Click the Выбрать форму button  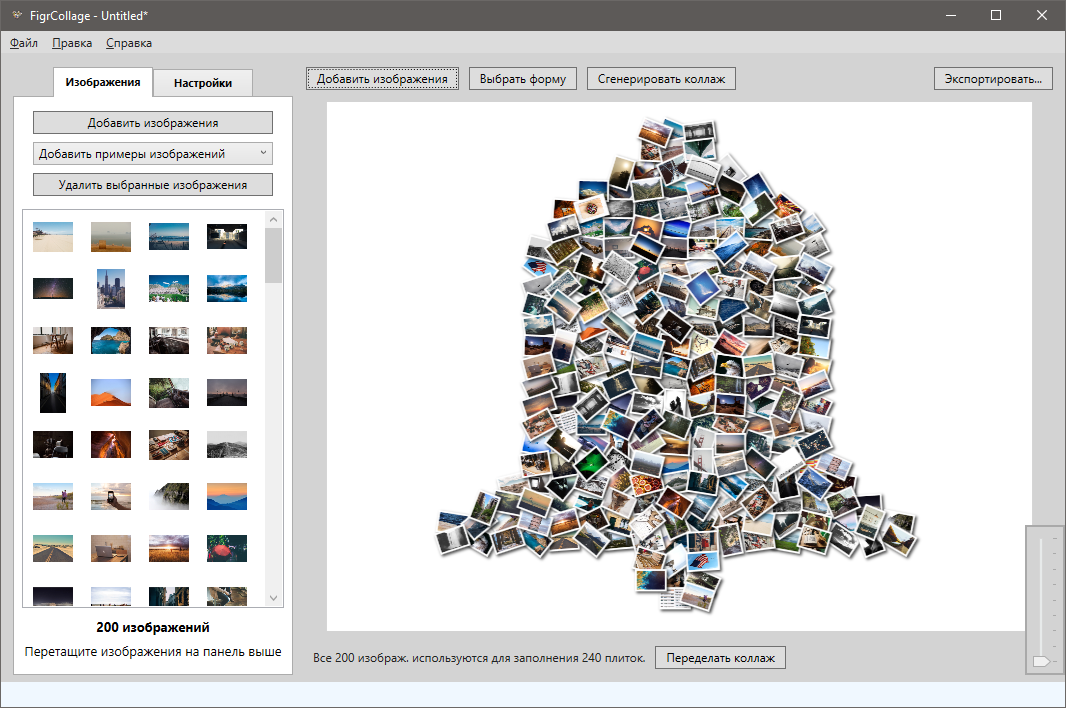(x=523, y=79)
